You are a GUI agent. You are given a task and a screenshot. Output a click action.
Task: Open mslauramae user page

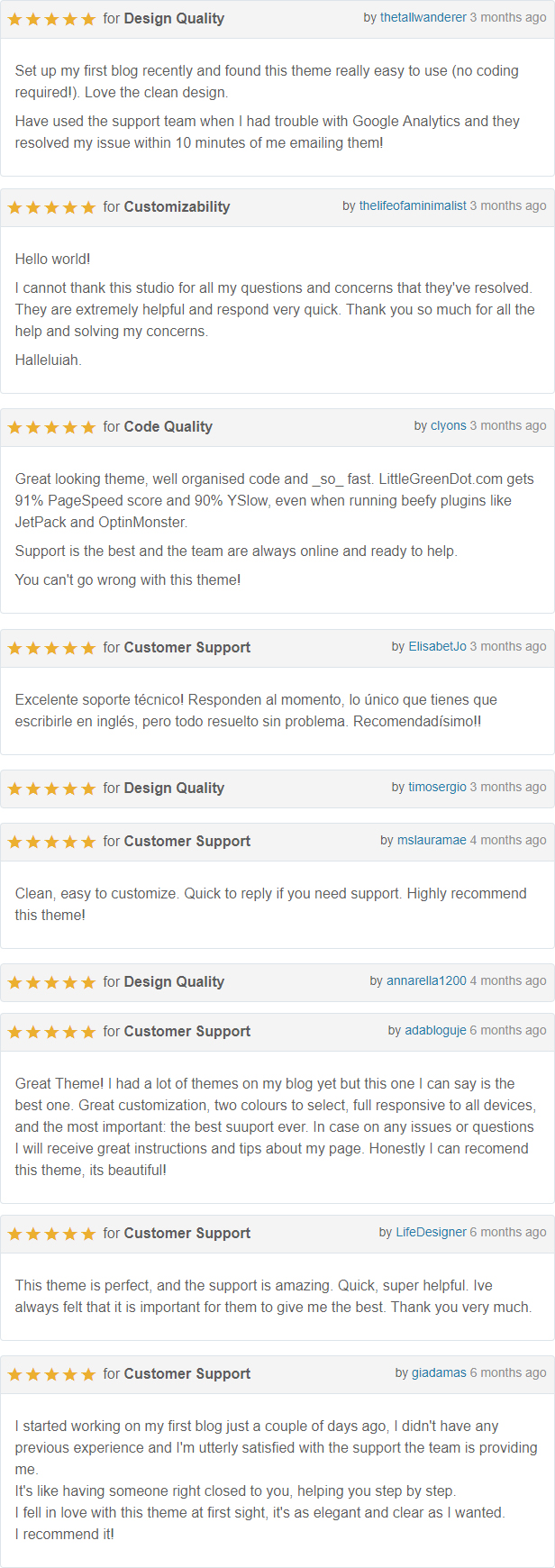pos(432,841)
